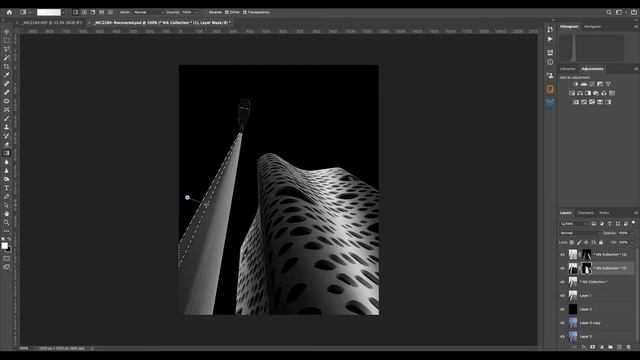
Task: Hide the Nik Collection (2) layer
Action: coord(562,255)
